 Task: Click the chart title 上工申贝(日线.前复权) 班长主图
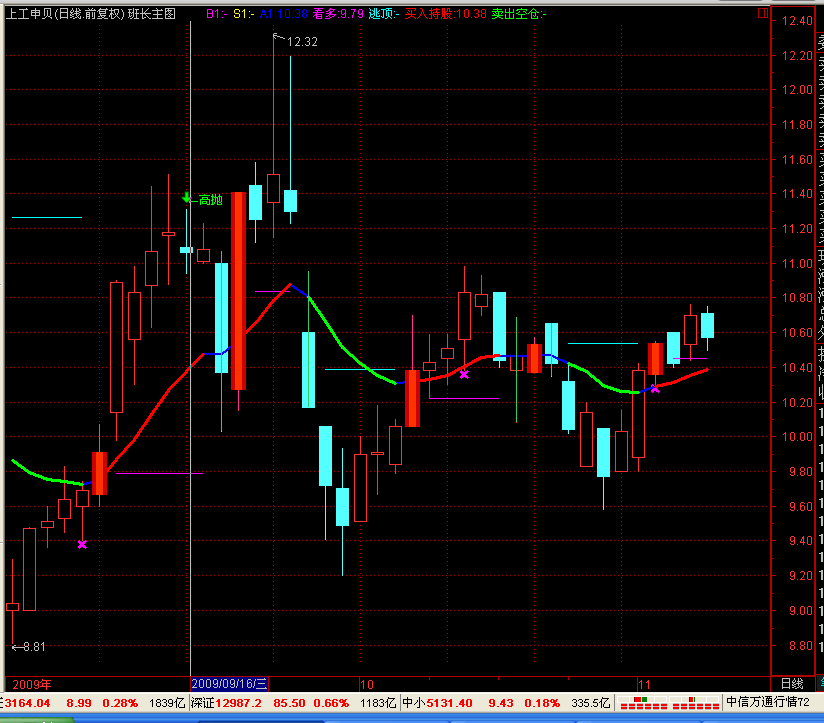click(91, 14)
